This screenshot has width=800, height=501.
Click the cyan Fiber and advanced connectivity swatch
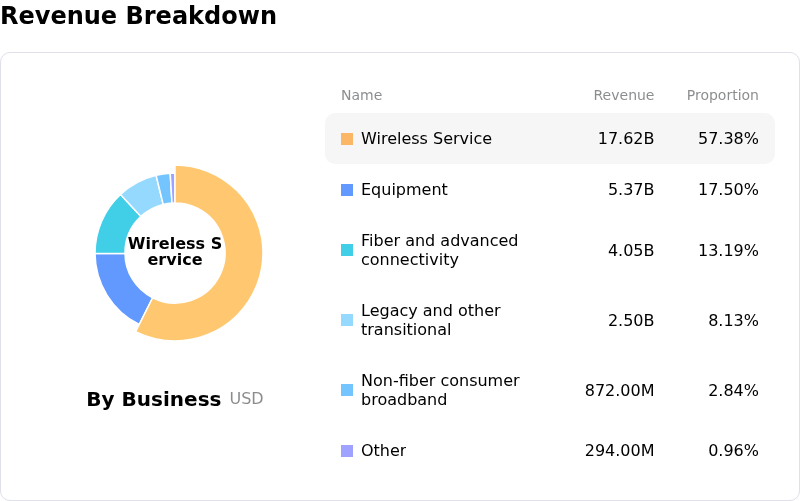[x=347, y=250]
